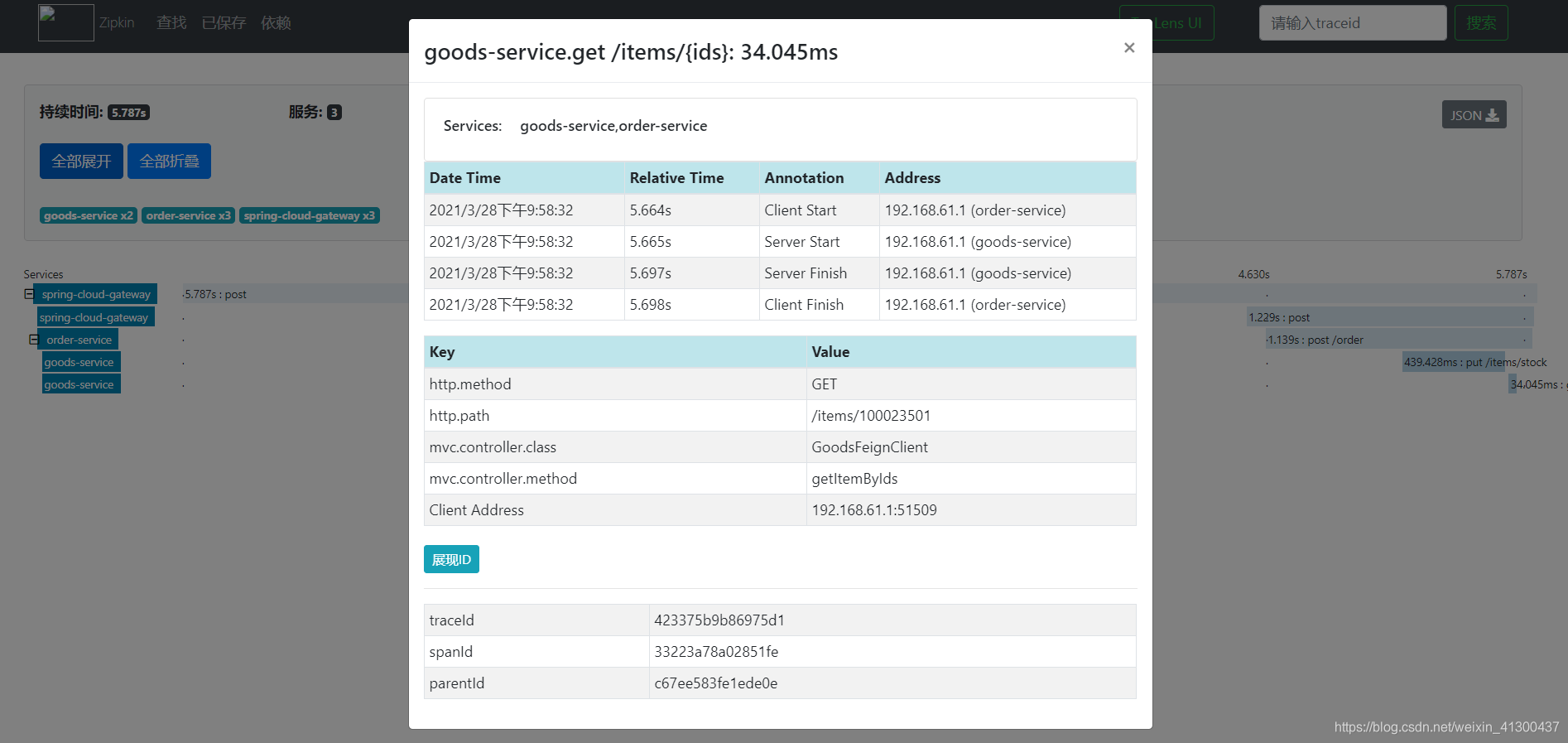1568x743 pixels.
Task: Select order-service x3 service tag
Action: (x=188, y=215)
